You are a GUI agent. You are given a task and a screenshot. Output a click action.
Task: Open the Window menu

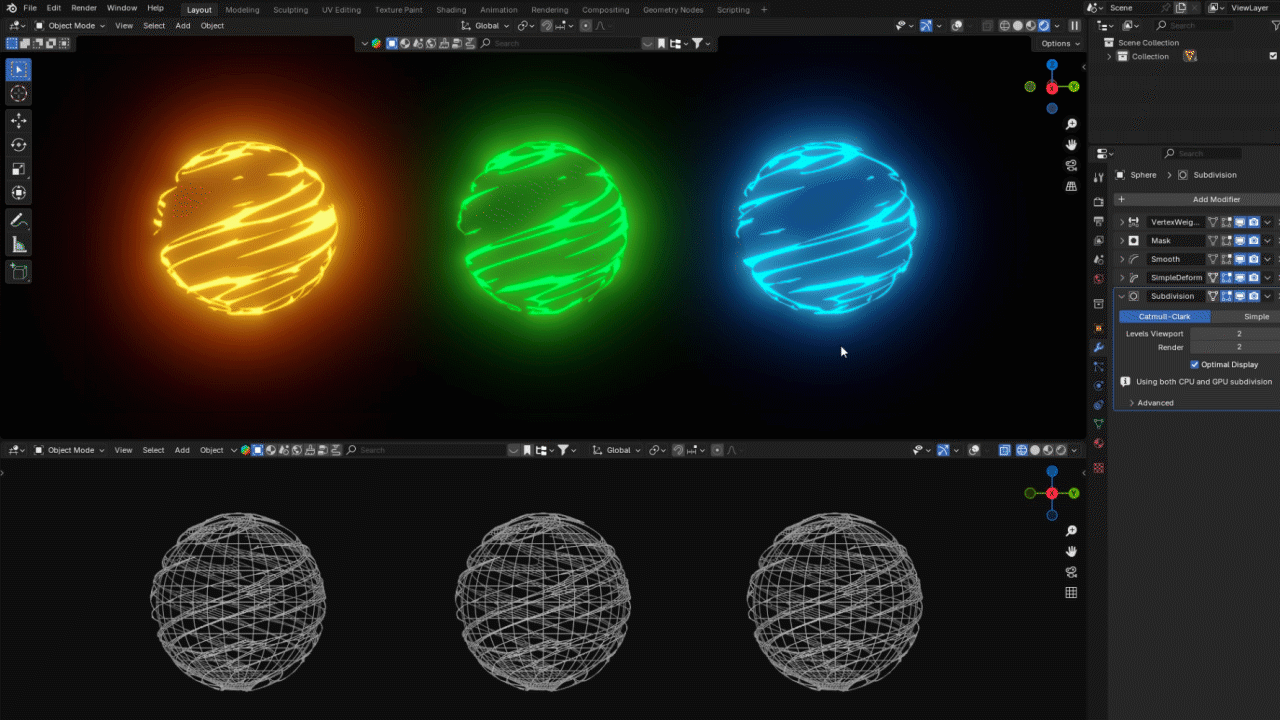pos(122,8)
